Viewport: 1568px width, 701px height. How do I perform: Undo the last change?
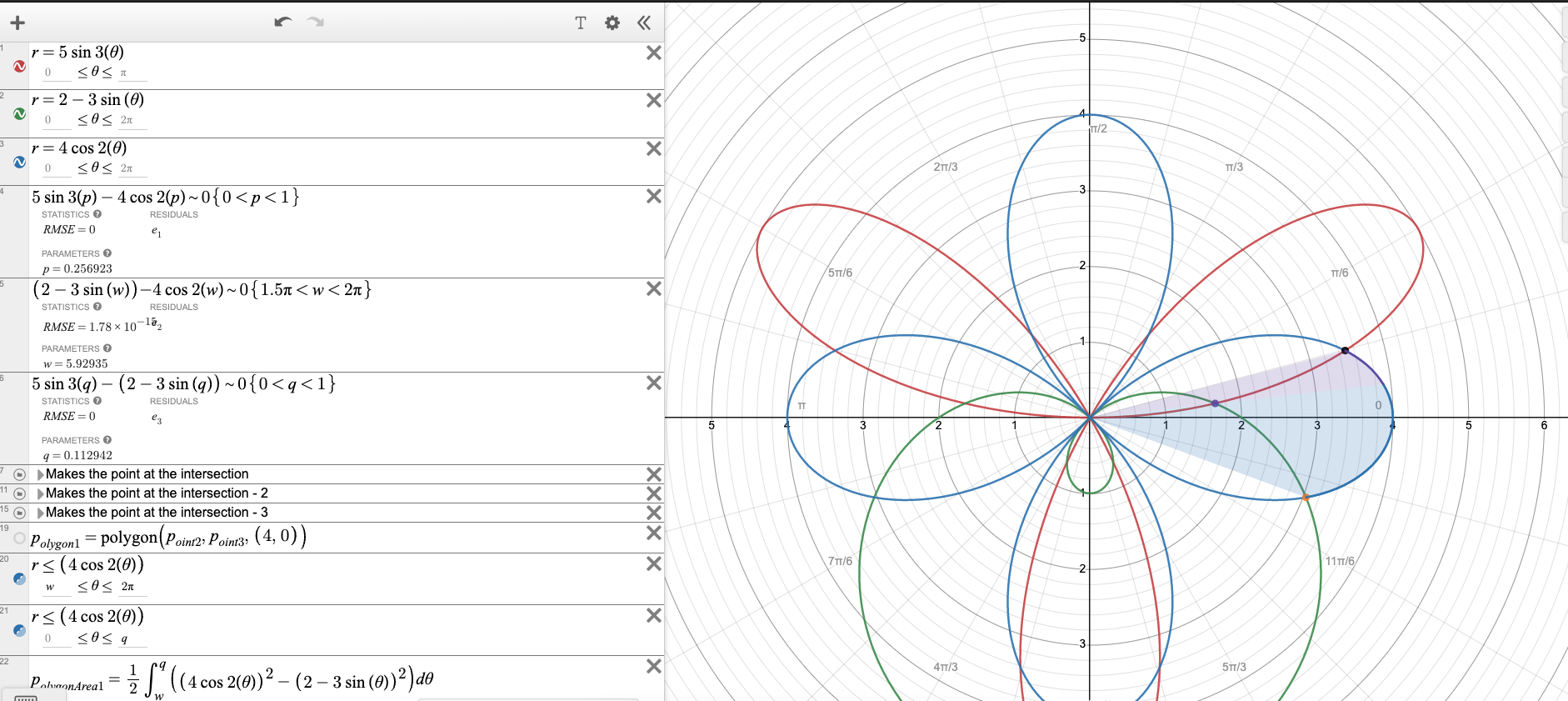tap(283, 23)
